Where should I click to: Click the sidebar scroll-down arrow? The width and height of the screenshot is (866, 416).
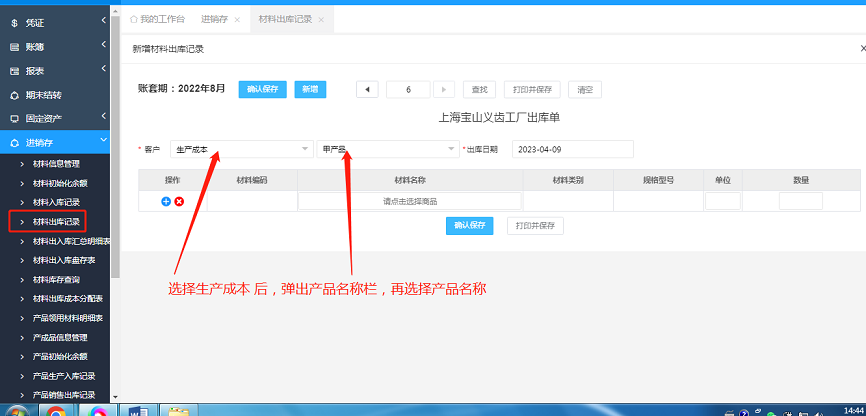pyautogui.click(x=115, y=397)
